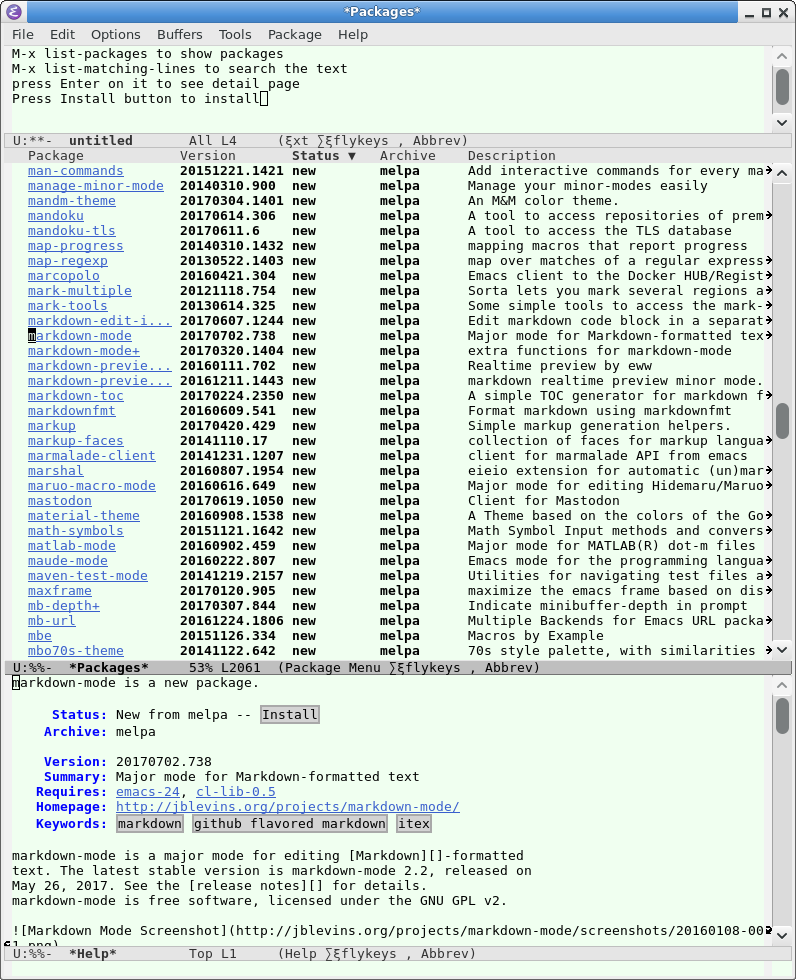Open the maruo-macro-mode package link
This screenshot has height=980, width=796.
pyautogui.click(x=92, y=486)
